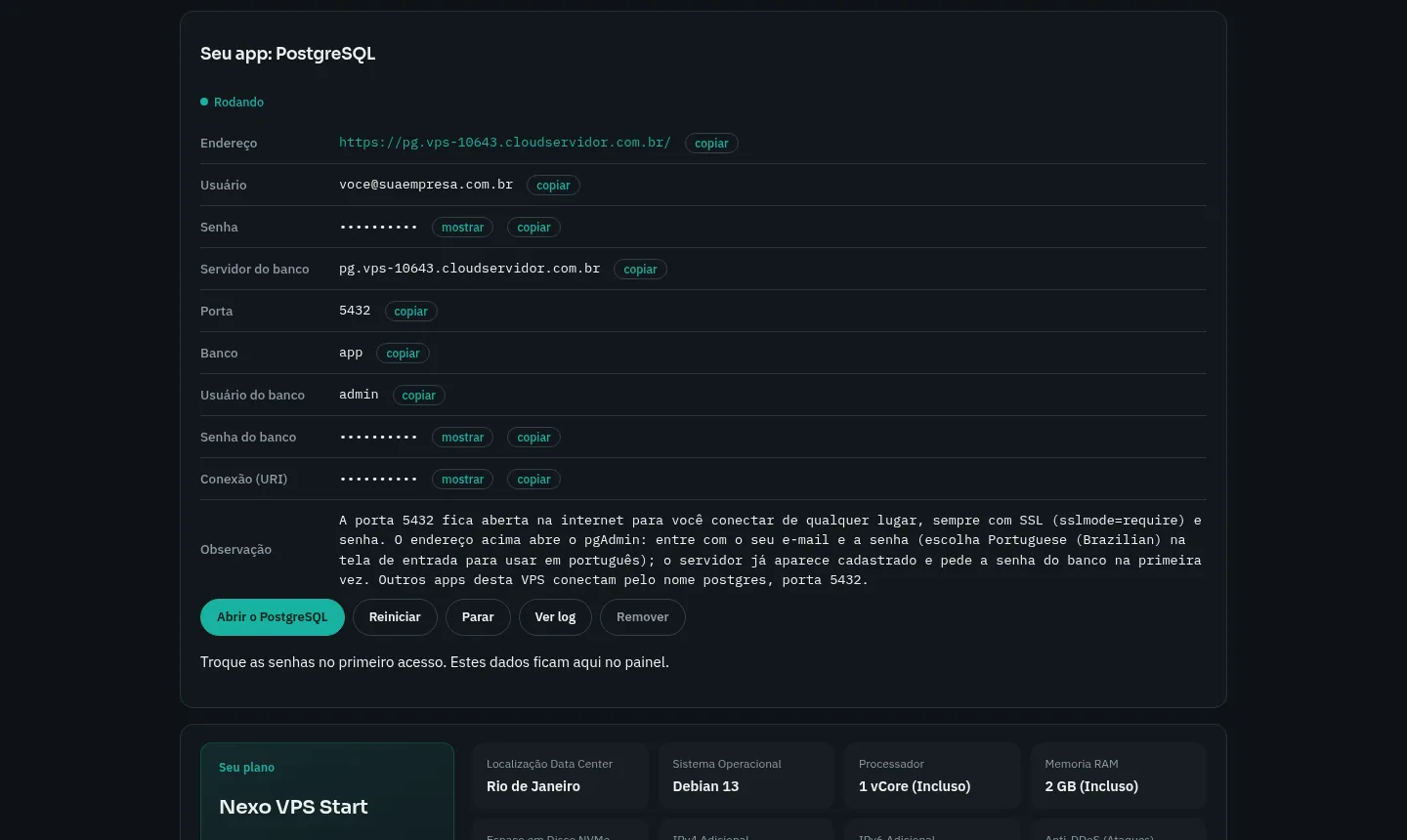
Task: Copy the Servidor do banco hostname
Action: [x=640, y=270]
